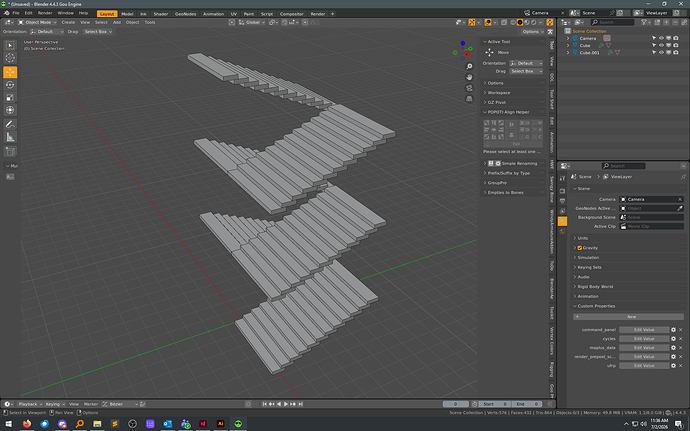The height and width of the screenshot is (431, 690).
Task: Open the Add menu in viewport header
Action: pos(117,22)
